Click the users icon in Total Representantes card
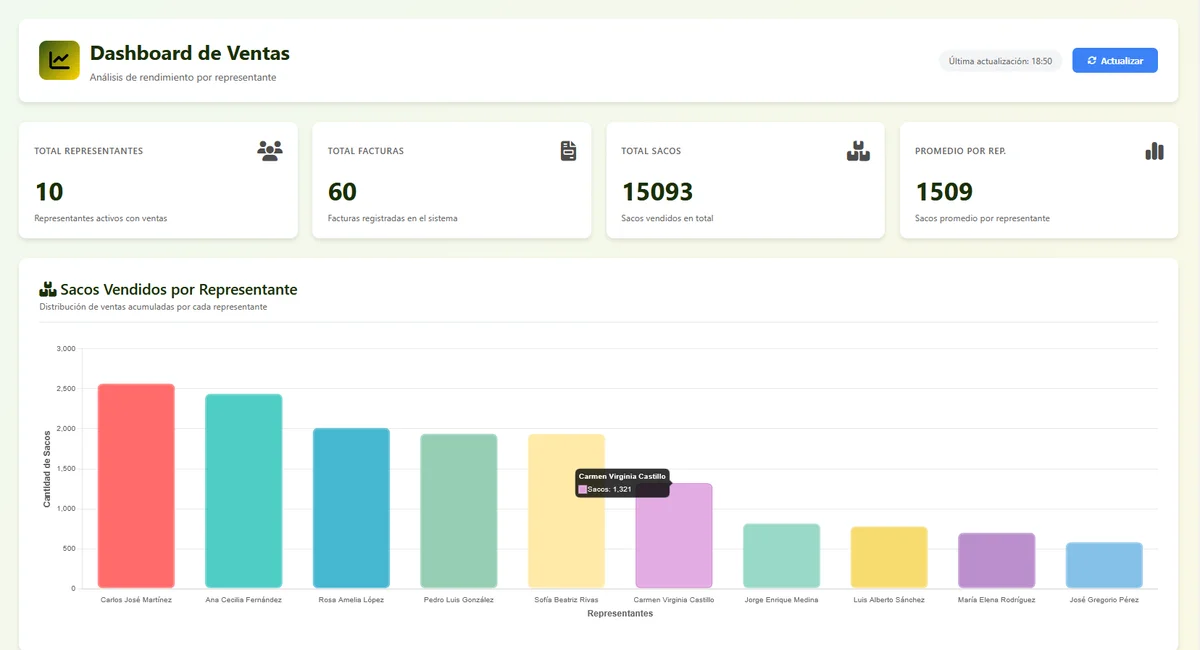 pos(270,151)
